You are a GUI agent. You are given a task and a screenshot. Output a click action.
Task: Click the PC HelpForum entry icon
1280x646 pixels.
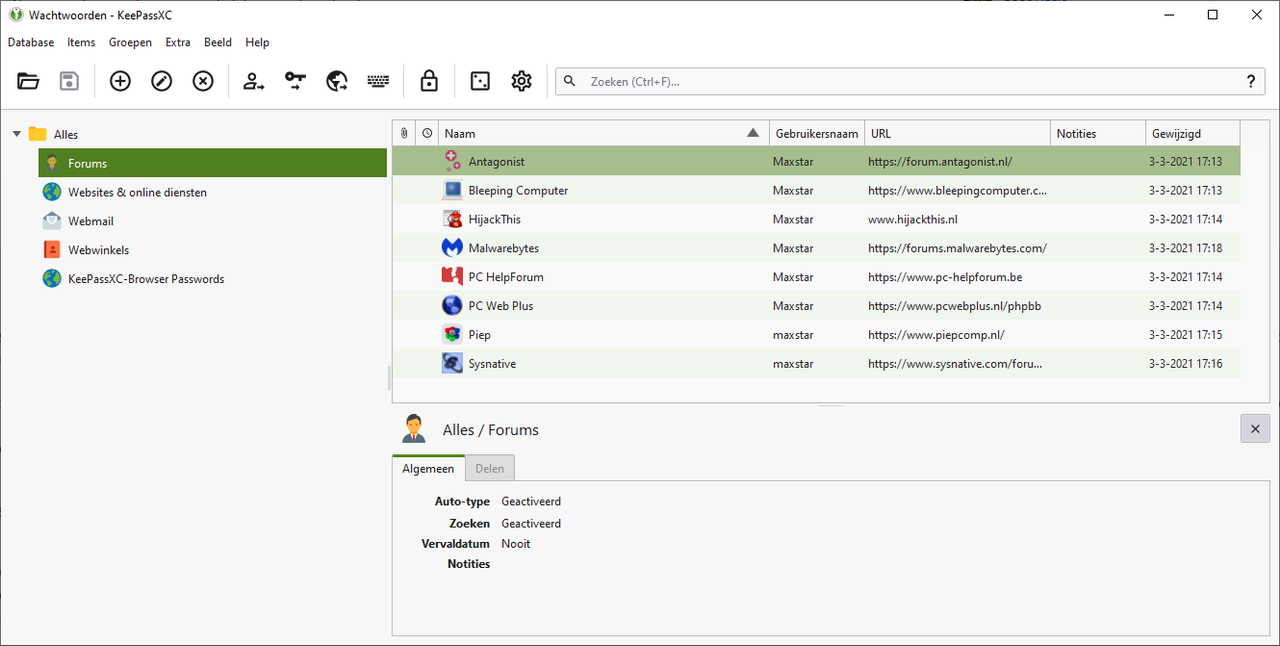[452, 277]
